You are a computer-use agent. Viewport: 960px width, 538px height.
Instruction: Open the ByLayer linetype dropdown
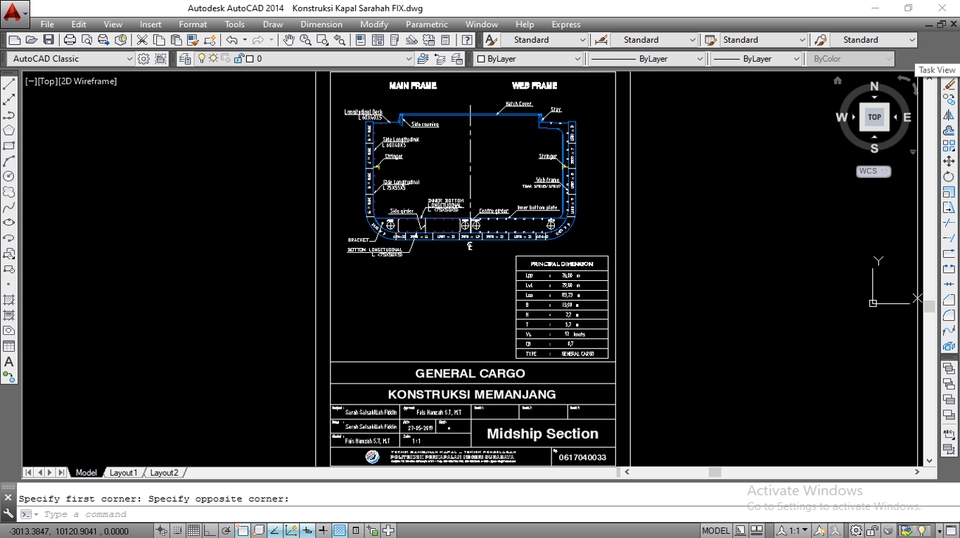pyautogui.click(x=699, y=59)
